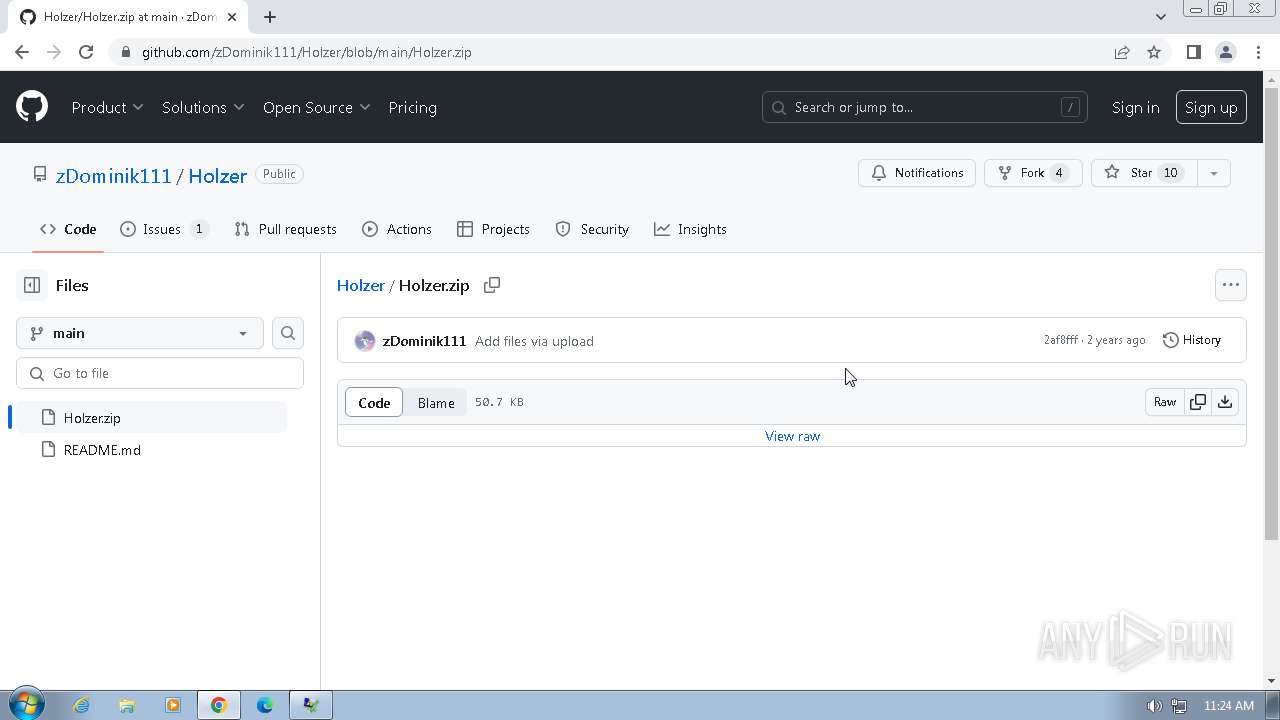Viewport: 1280px width, 720px height.
Task: Open Internet Explorer from taskbar
Action: [x=81, y=705]
